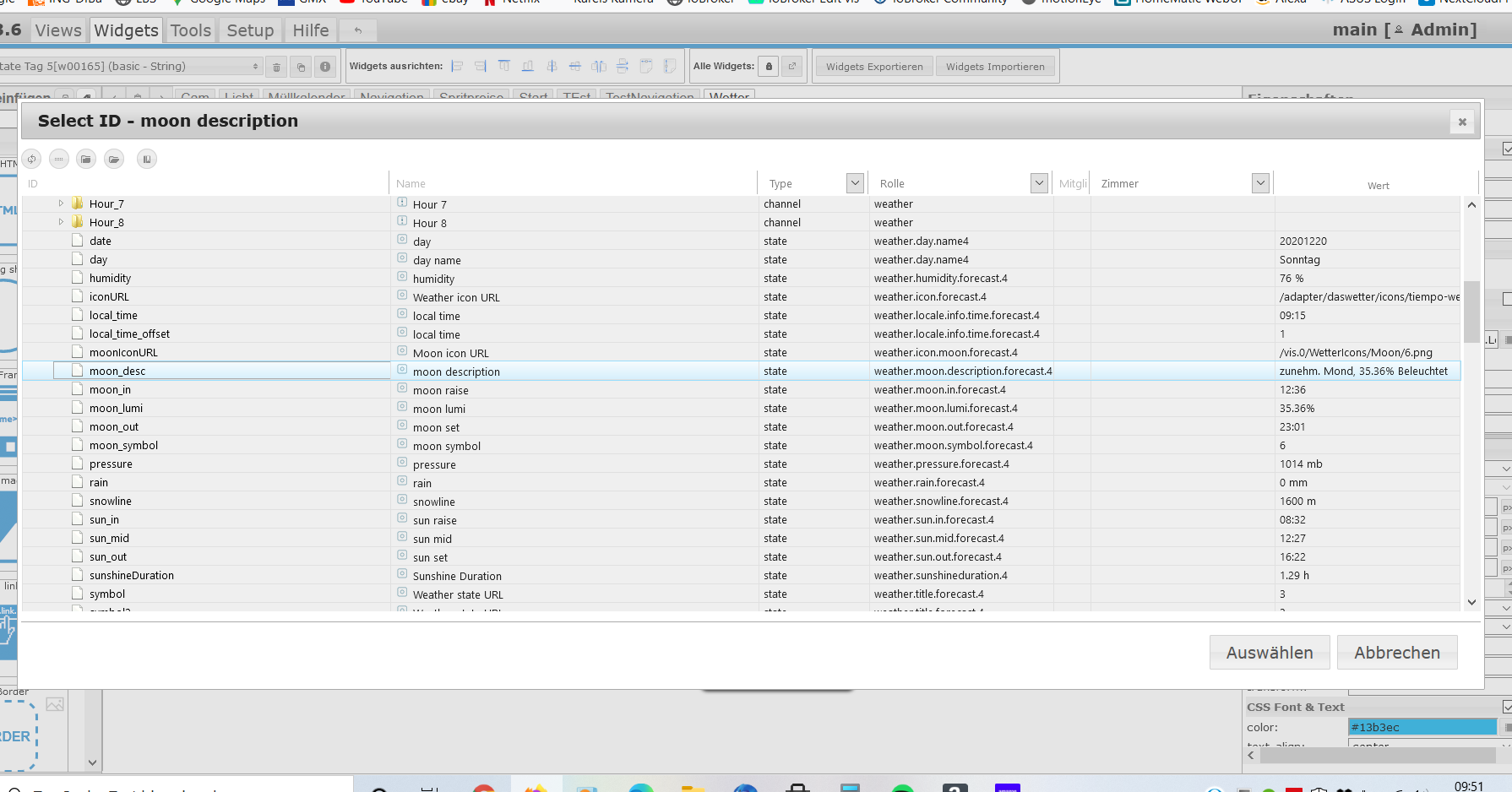1512x792 pixels.
Task: Click the value '1600 m' for snowline
Action: [1297, 501]
